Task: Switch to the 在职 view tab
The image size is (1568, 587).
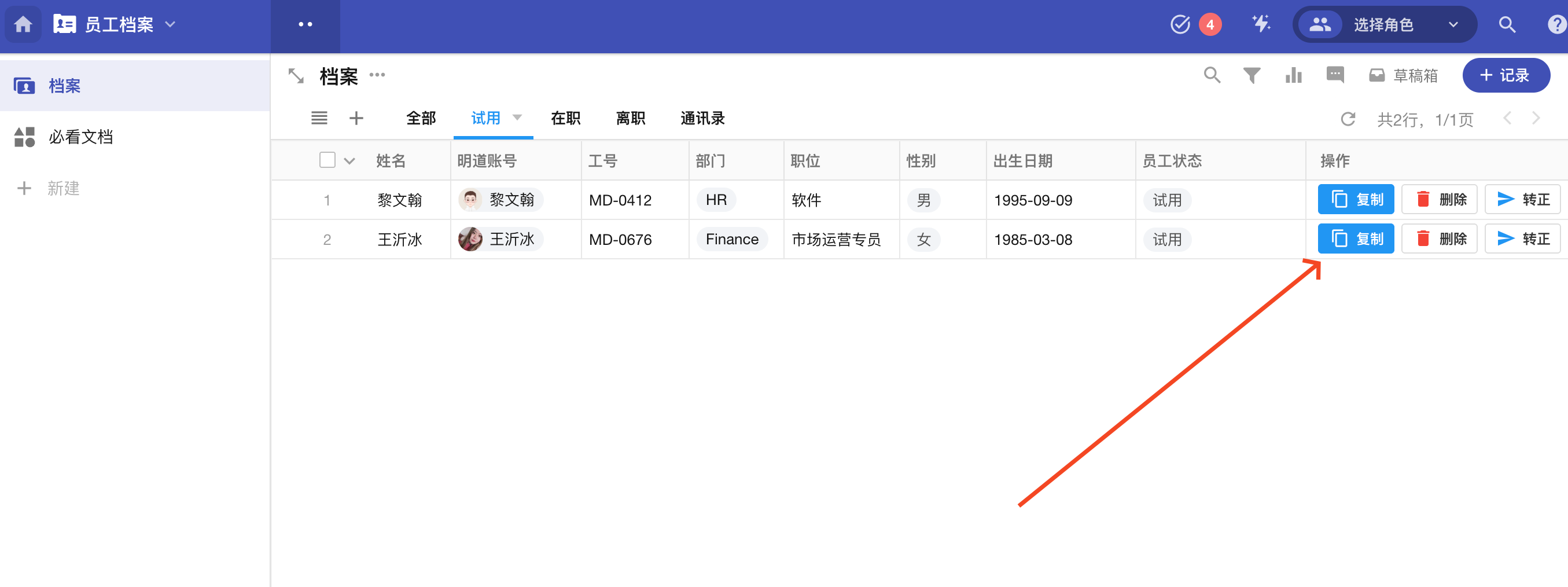Action: tap(565, 118)
